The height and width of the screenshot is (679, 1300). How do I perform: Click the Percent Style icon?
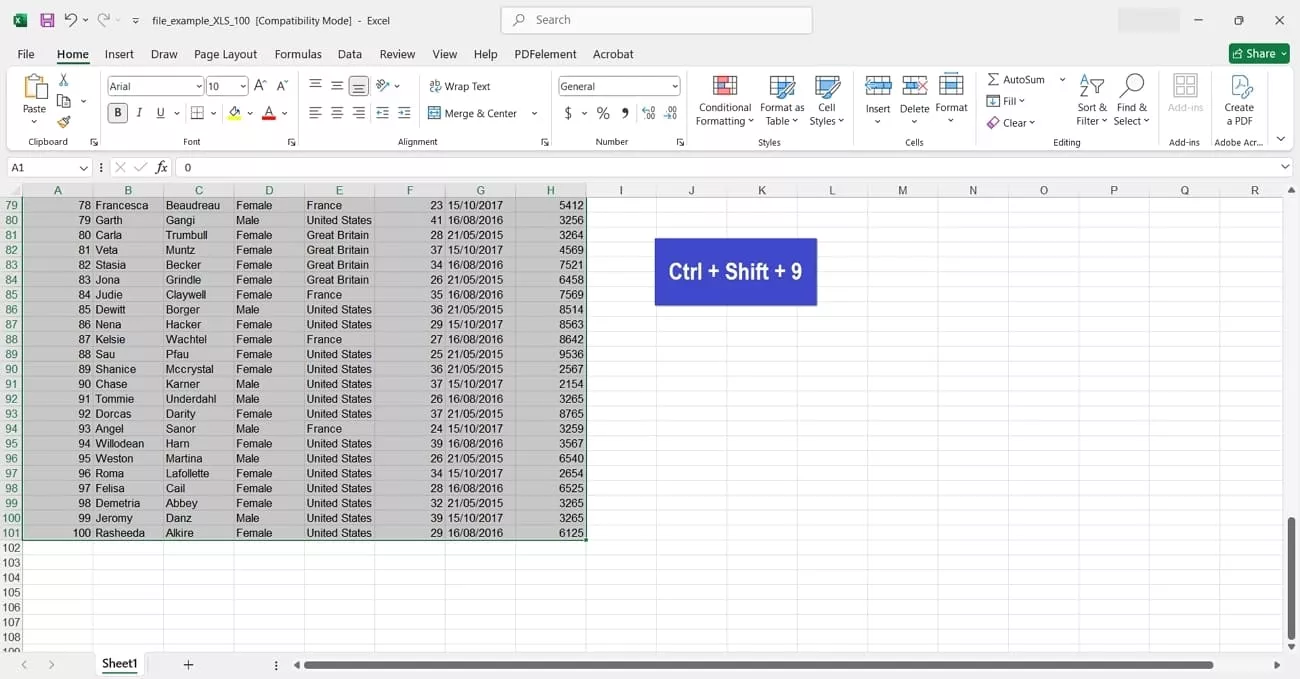[602, 114]
